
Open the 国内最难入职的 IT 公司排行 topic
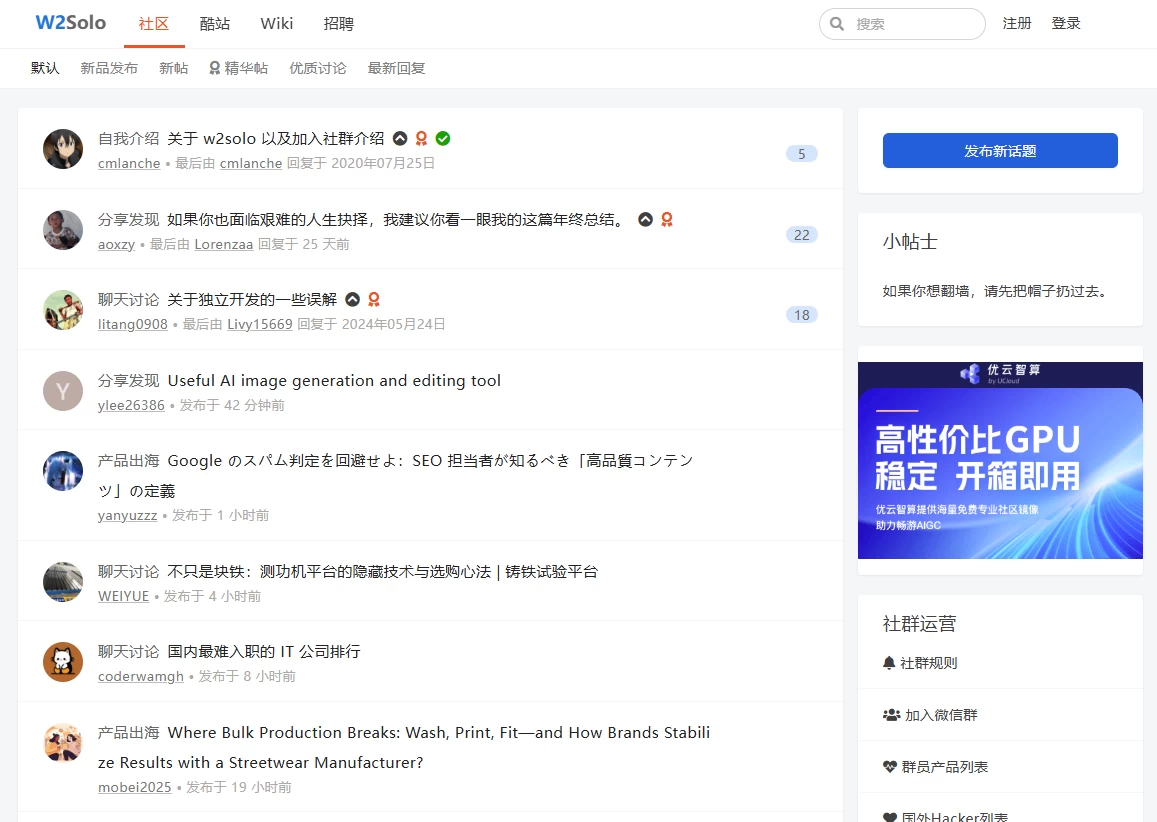click(264, 651)
